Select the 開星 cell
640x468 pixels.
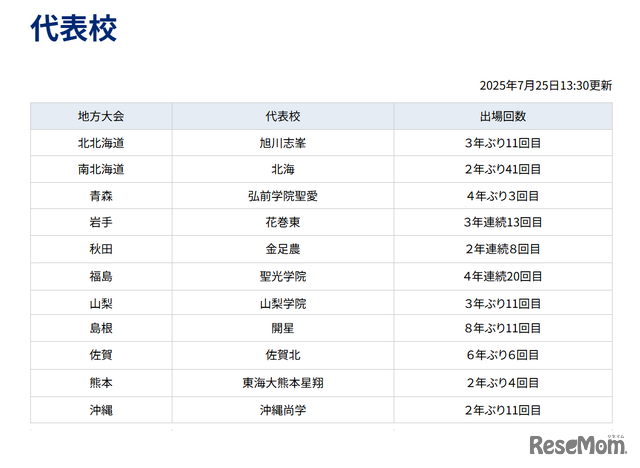coord(283,328)
